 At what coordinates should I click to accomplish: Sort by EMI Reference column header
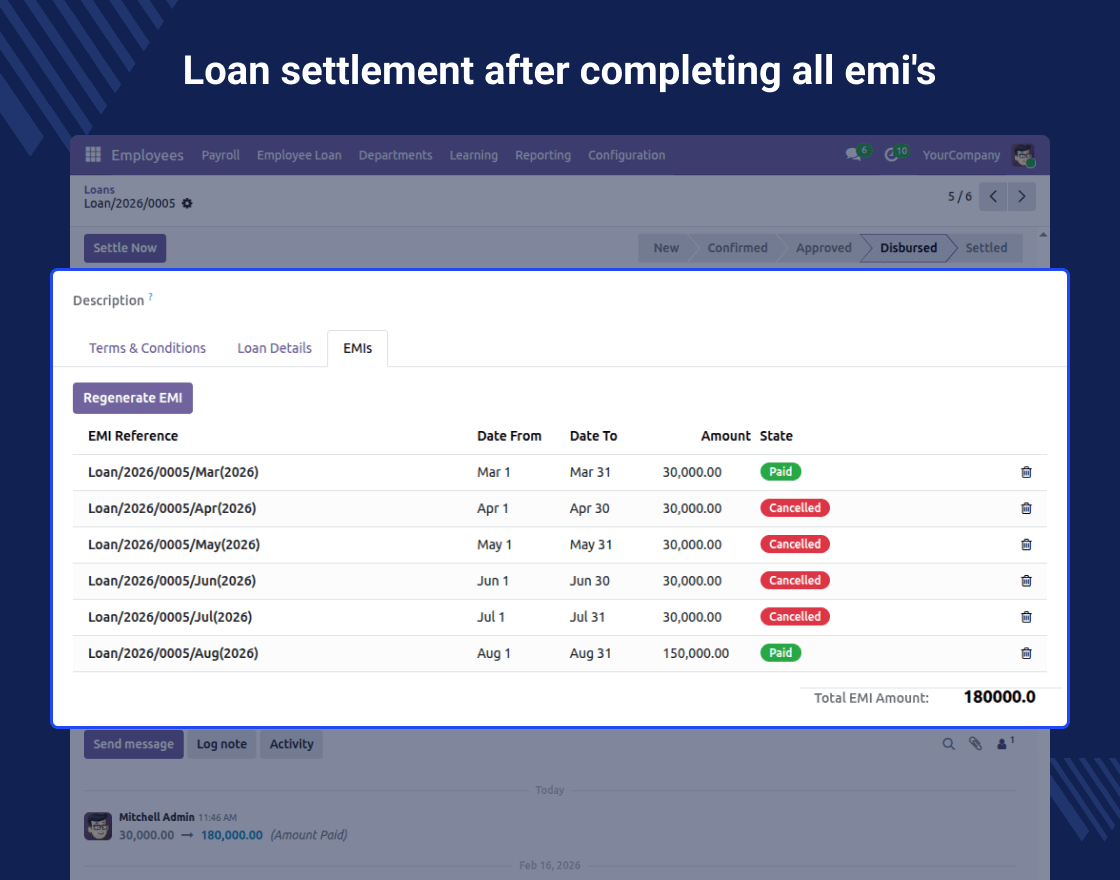tap(133, 436)
